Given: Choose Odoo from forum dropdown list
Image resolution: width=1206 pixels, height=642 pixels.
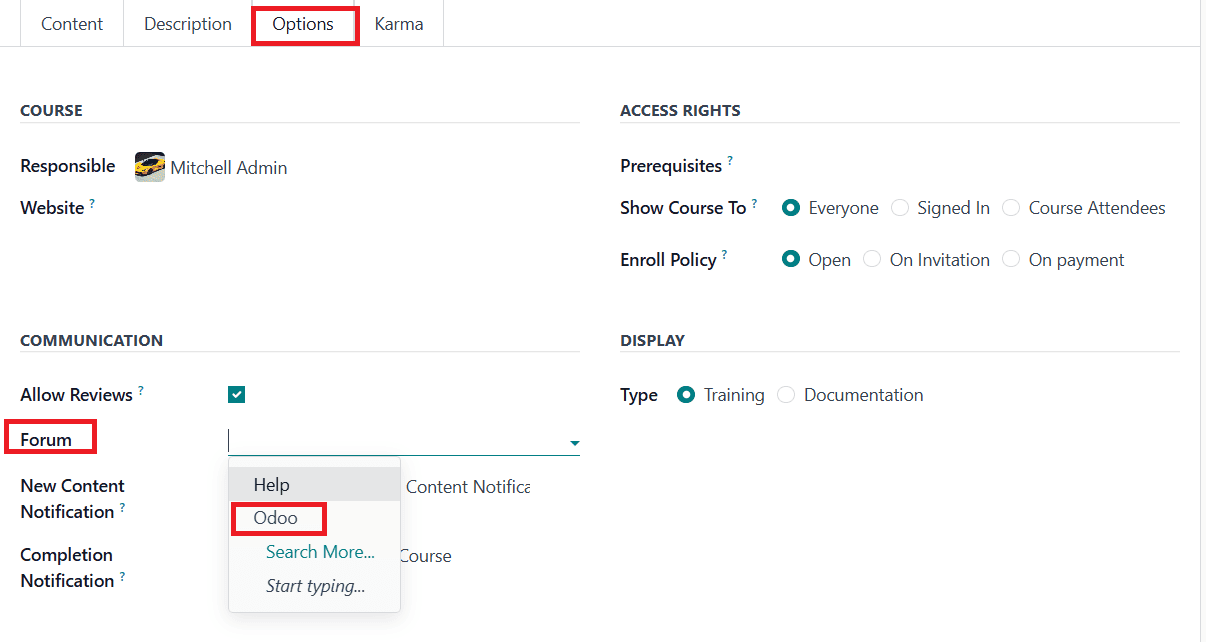Looking at the screenshot, I should point(276,518).
